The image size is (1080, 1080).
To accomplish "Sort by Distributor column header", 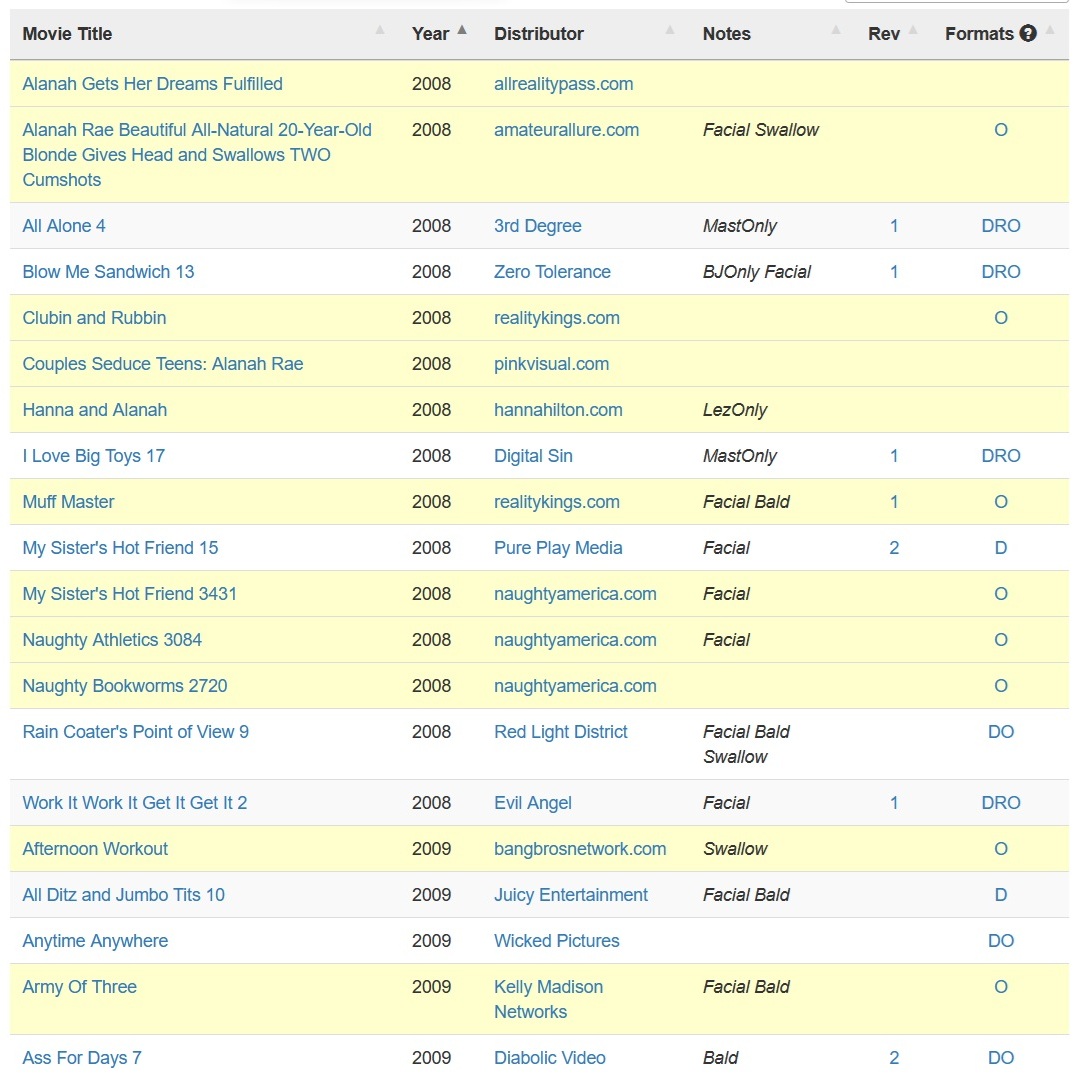I will coord(539,34).
